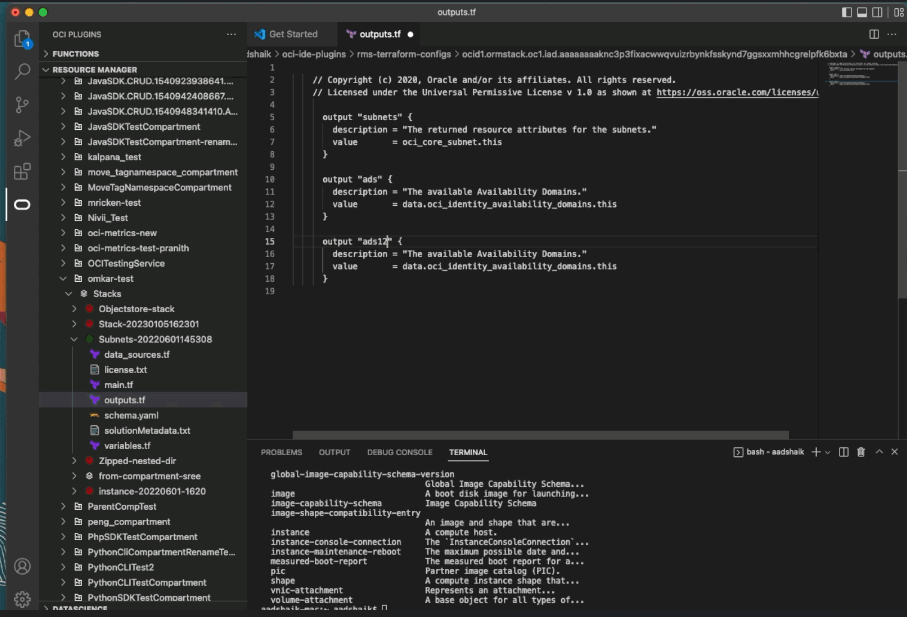Switch to the OUTPUT panel tab
Viewport: 907px width, 617px height.
coord(334,452)
